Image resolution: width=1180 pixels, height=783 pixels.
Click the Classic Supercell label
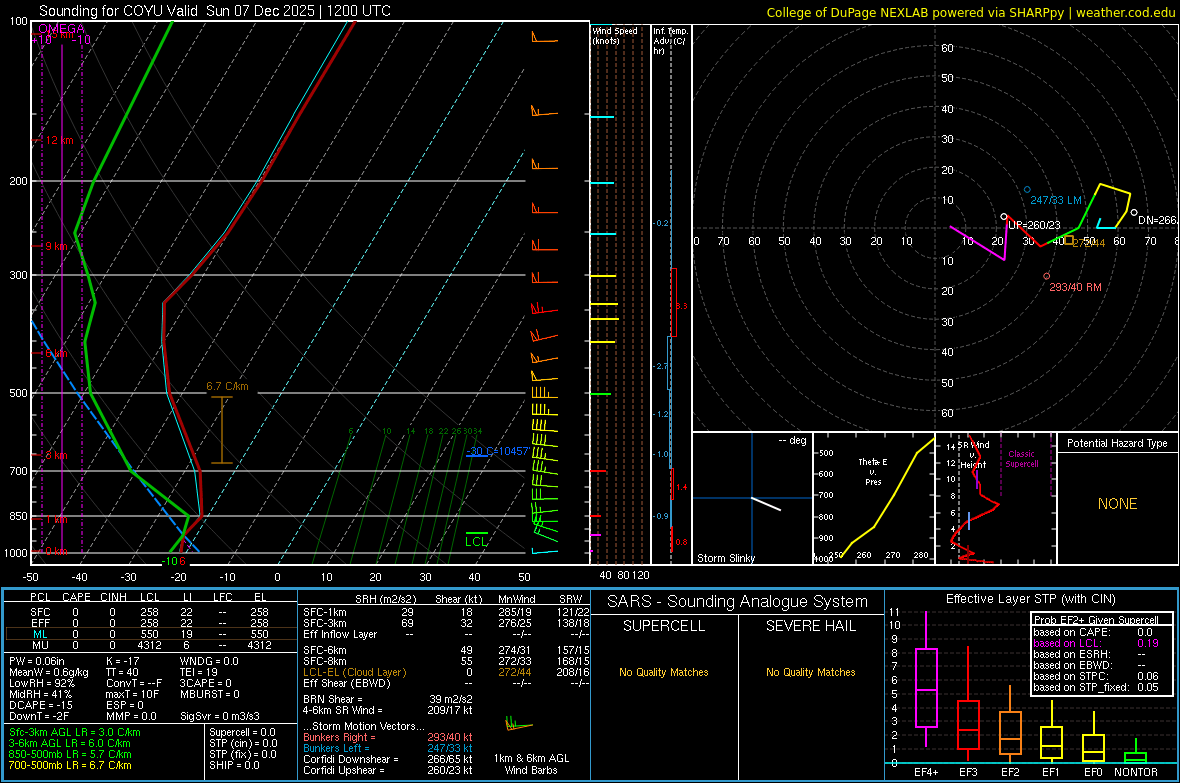coord(1021,459)
